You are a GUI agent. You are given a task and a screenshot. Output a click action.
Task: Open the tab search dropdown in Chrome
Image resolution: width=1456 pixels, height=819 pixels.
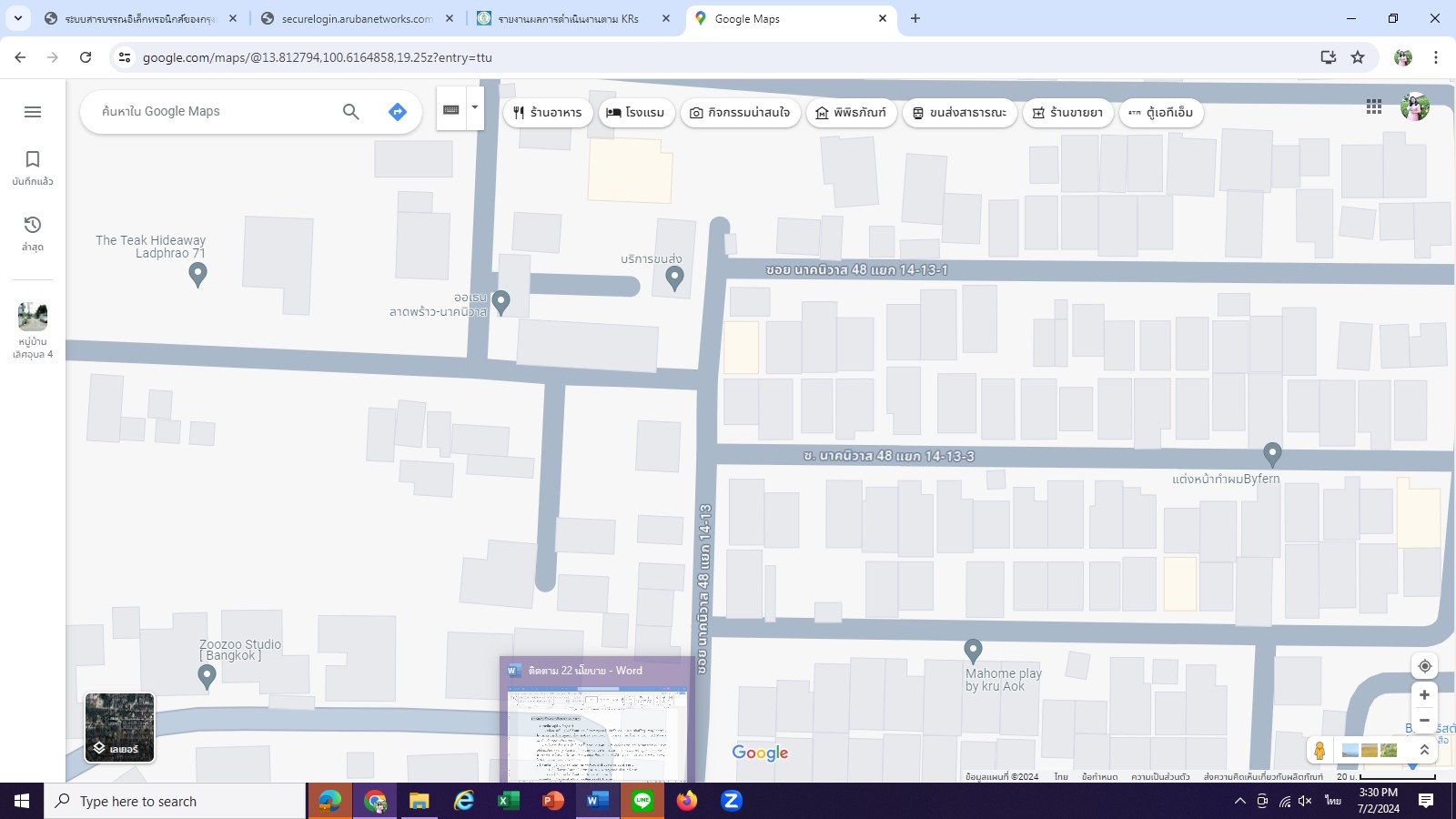click(18, 18)
